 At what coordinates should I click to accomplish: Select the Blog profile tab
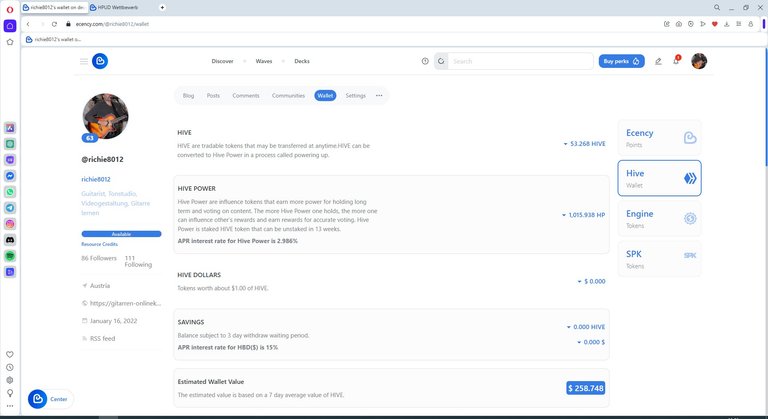[189, 96]
